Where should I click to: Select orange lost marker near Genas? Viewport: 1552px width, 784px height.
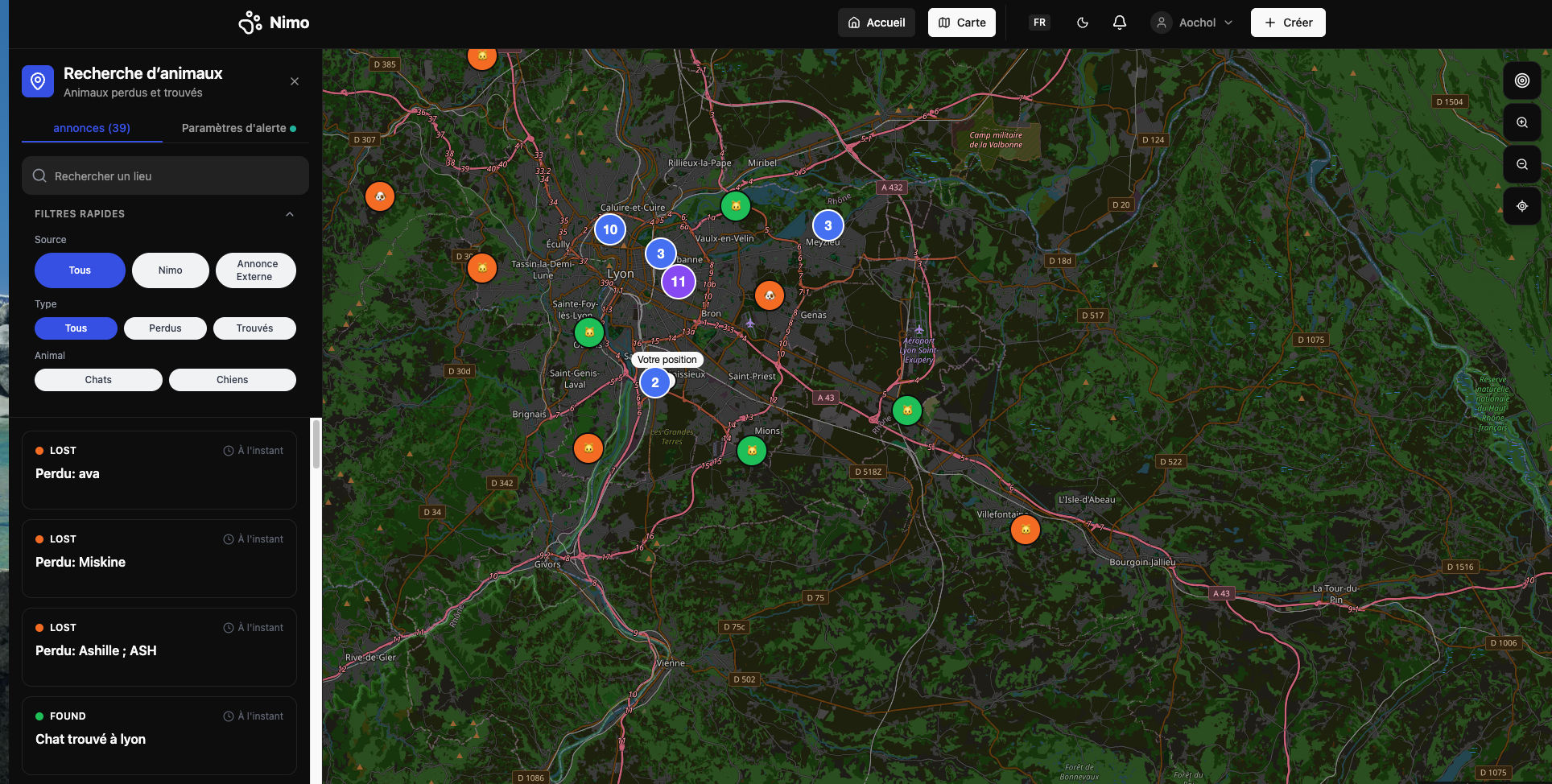click(x=770, y=295)
